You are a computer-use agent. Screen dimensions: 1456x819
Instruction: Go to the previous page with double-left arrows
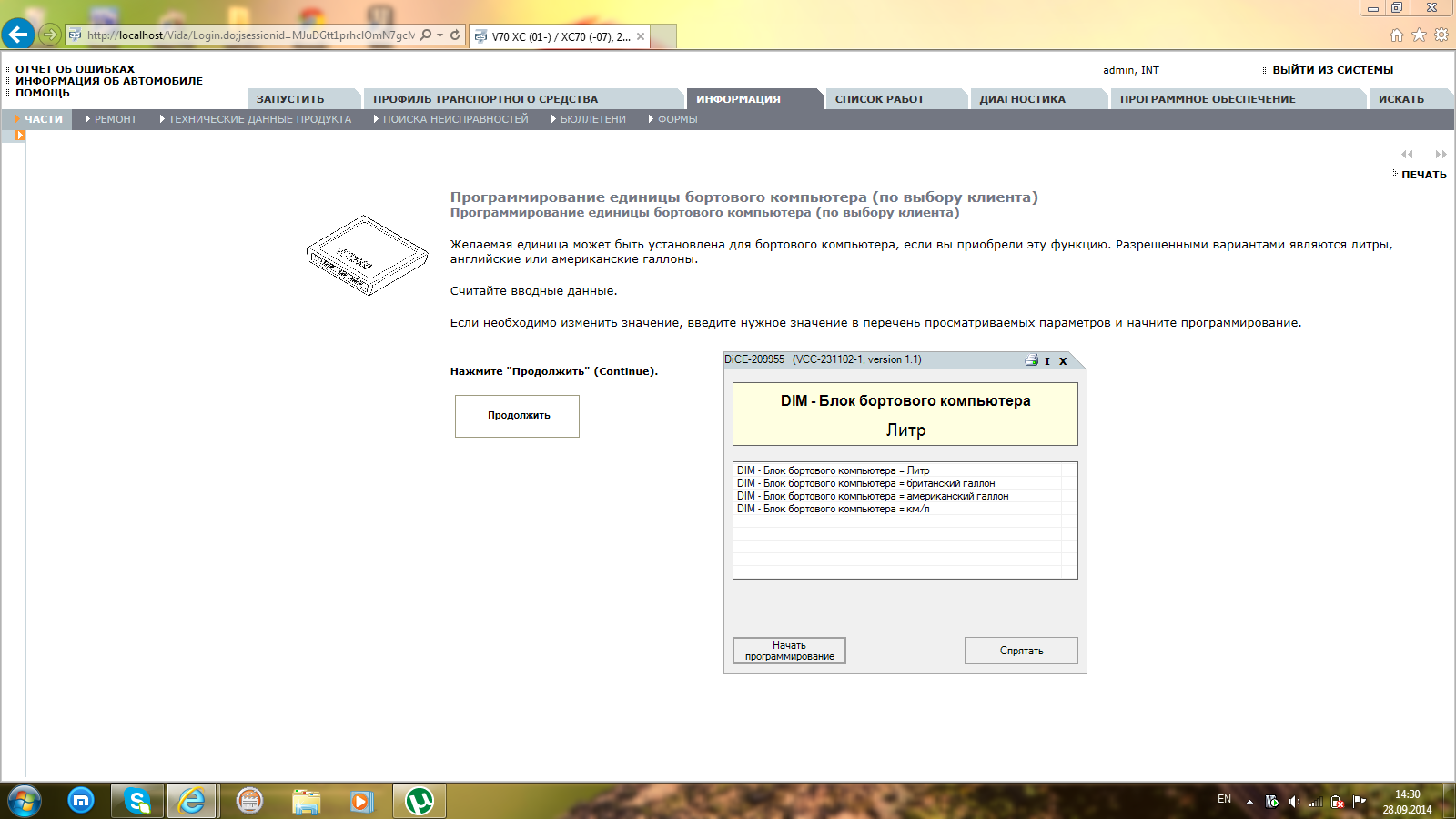click(1407, 155)
